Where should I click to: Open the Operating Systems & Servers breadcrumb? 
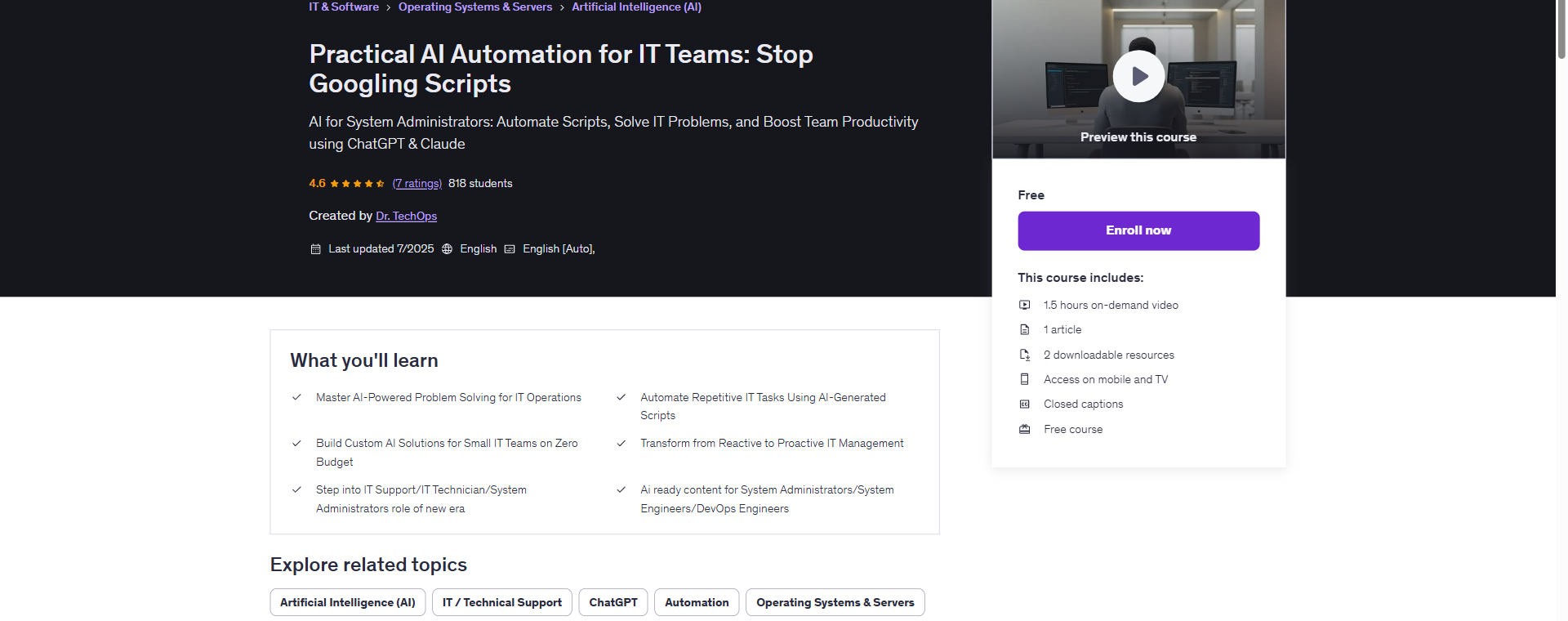pyautogui.click(x=475, y=7)
